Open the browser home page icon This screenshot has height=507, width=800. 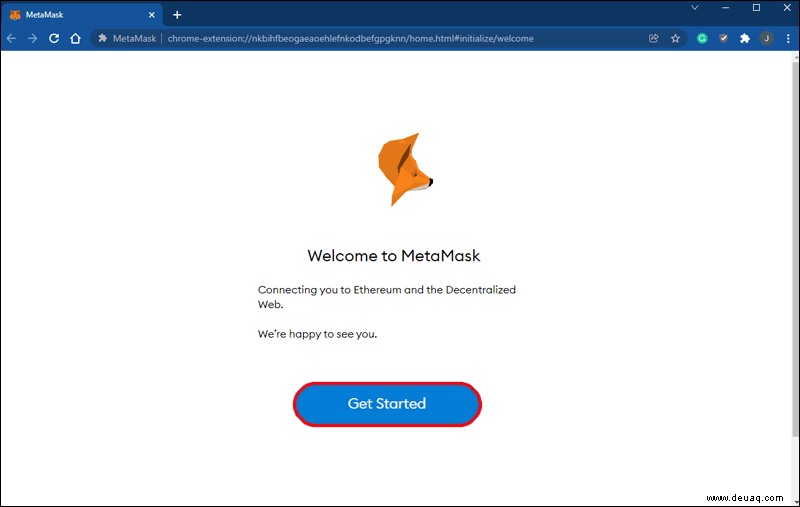76,38
